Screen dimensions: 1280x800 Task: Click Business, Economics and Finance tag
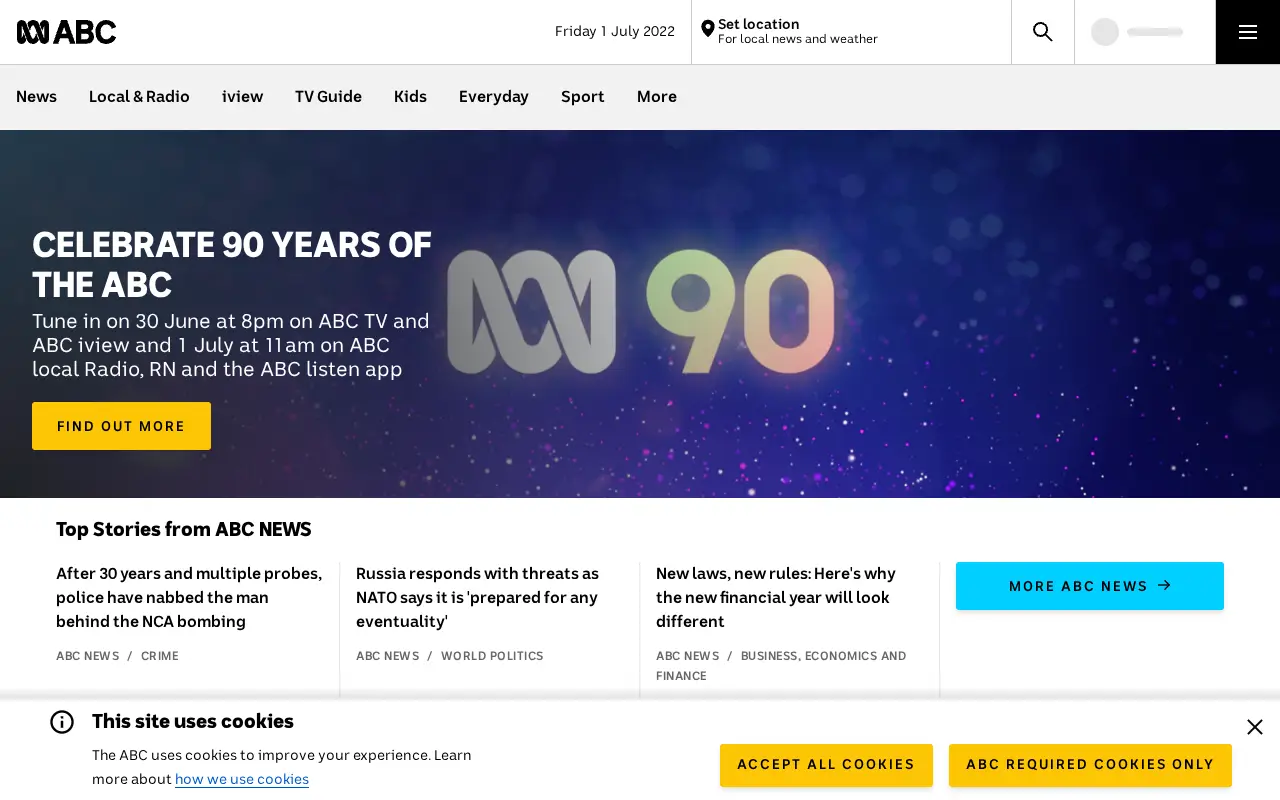(x=781, y=666)
